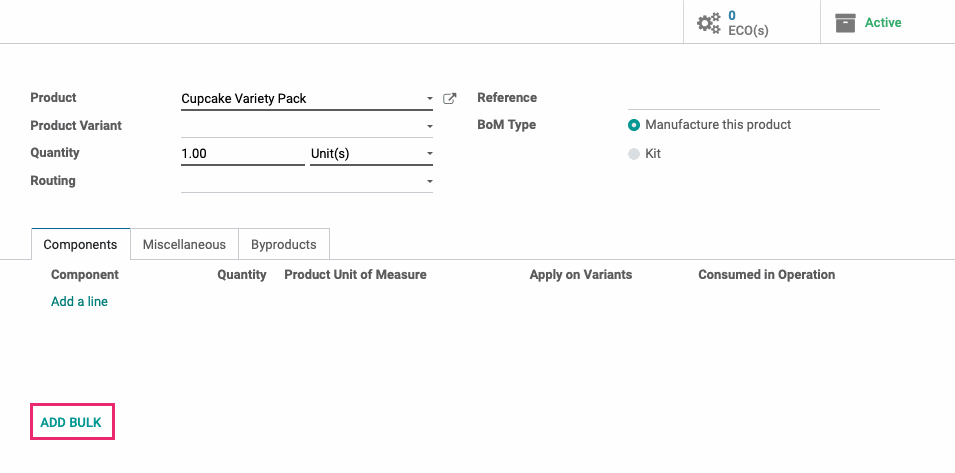Switch to the Miscellaneous tab
Image resolution: width=955 pixels, height=473 pixels.
(x=184, y=245)
